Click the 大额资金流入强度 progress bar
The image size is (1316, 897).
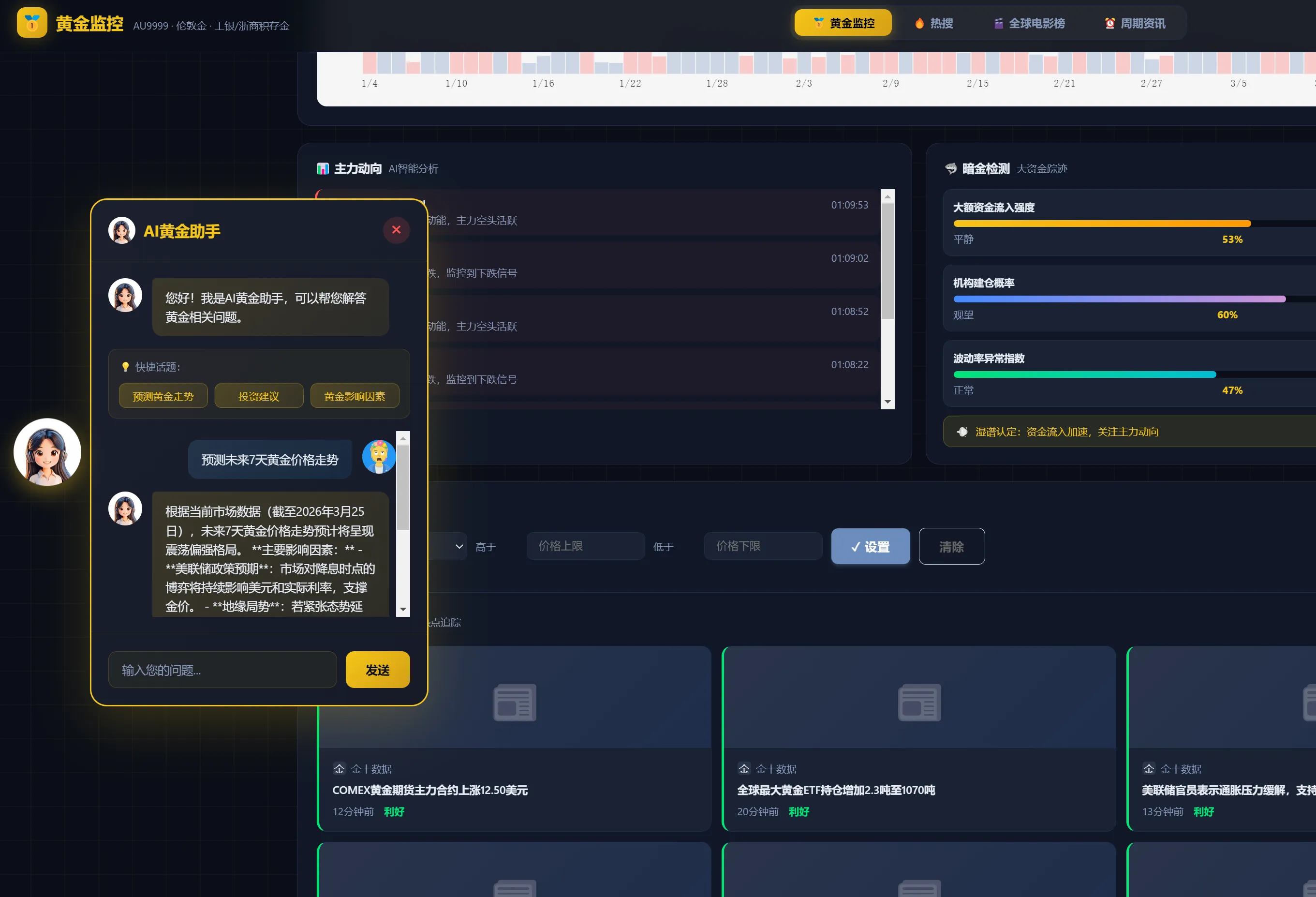(x=1101, y=224)
